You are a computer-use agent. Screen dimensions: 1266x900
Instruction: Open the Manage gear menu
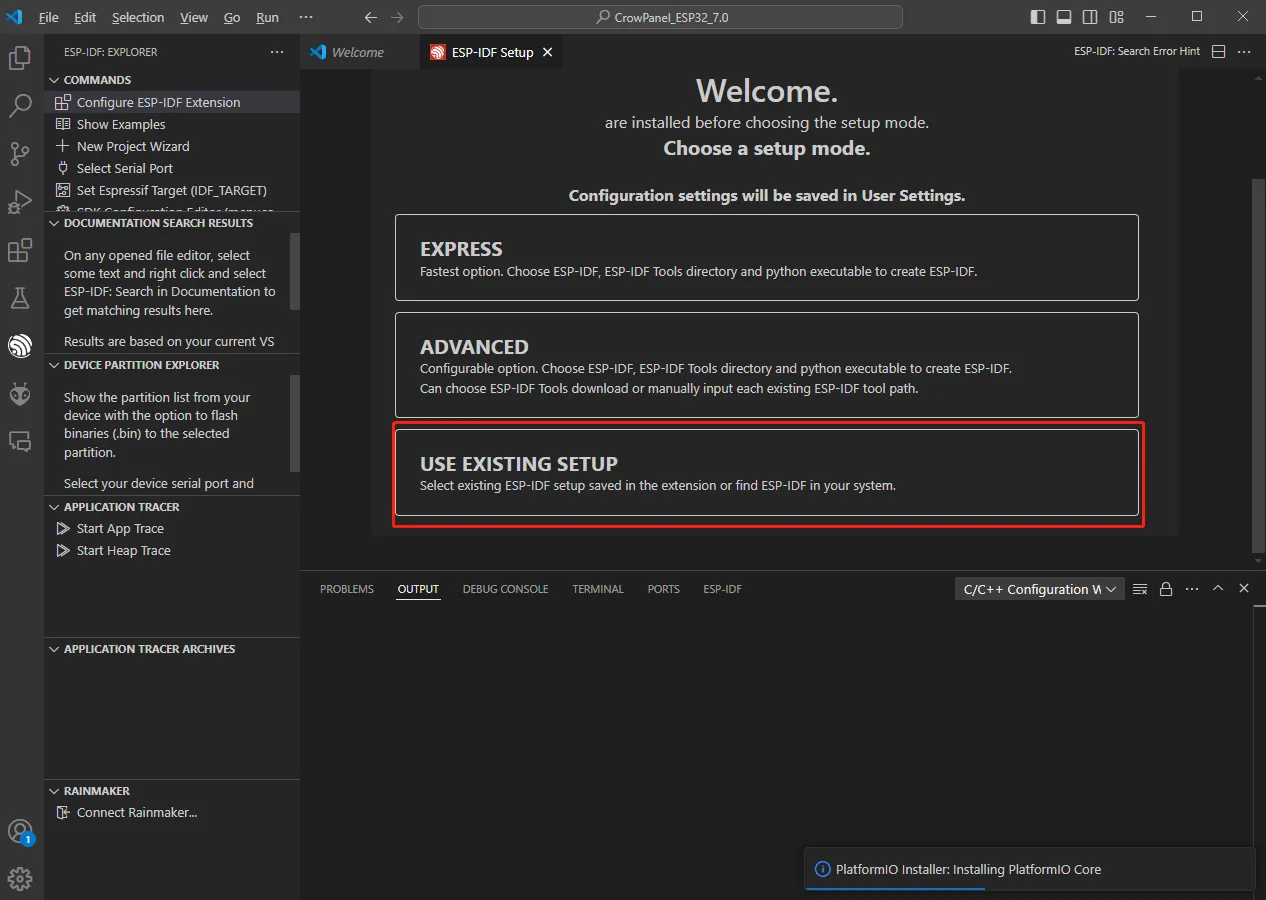pyautogui.click(x=20, y=879)
